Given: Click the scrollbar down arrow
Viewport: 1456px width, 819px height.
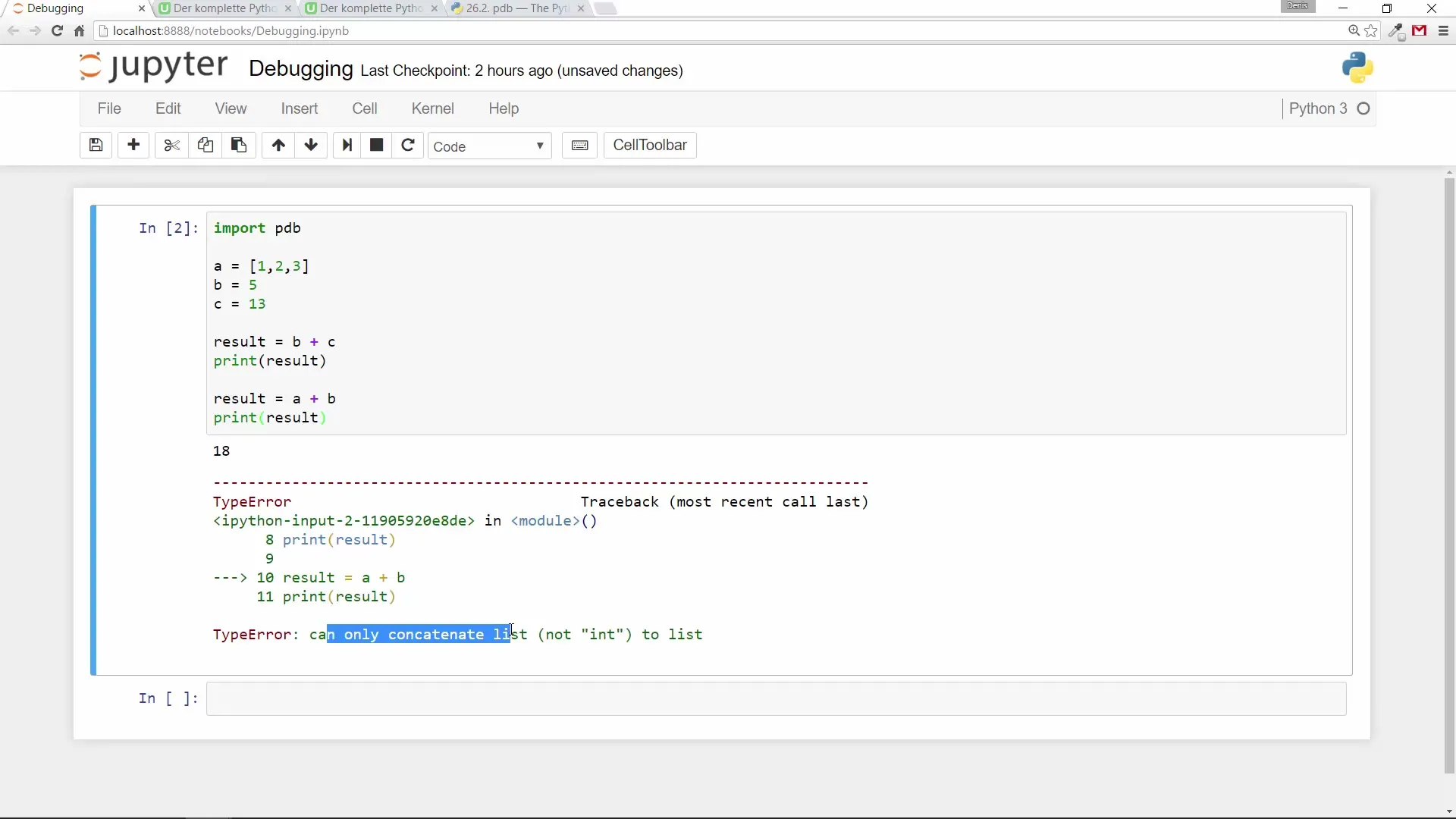Looking at the screenshot, I should coord(1449,811).
